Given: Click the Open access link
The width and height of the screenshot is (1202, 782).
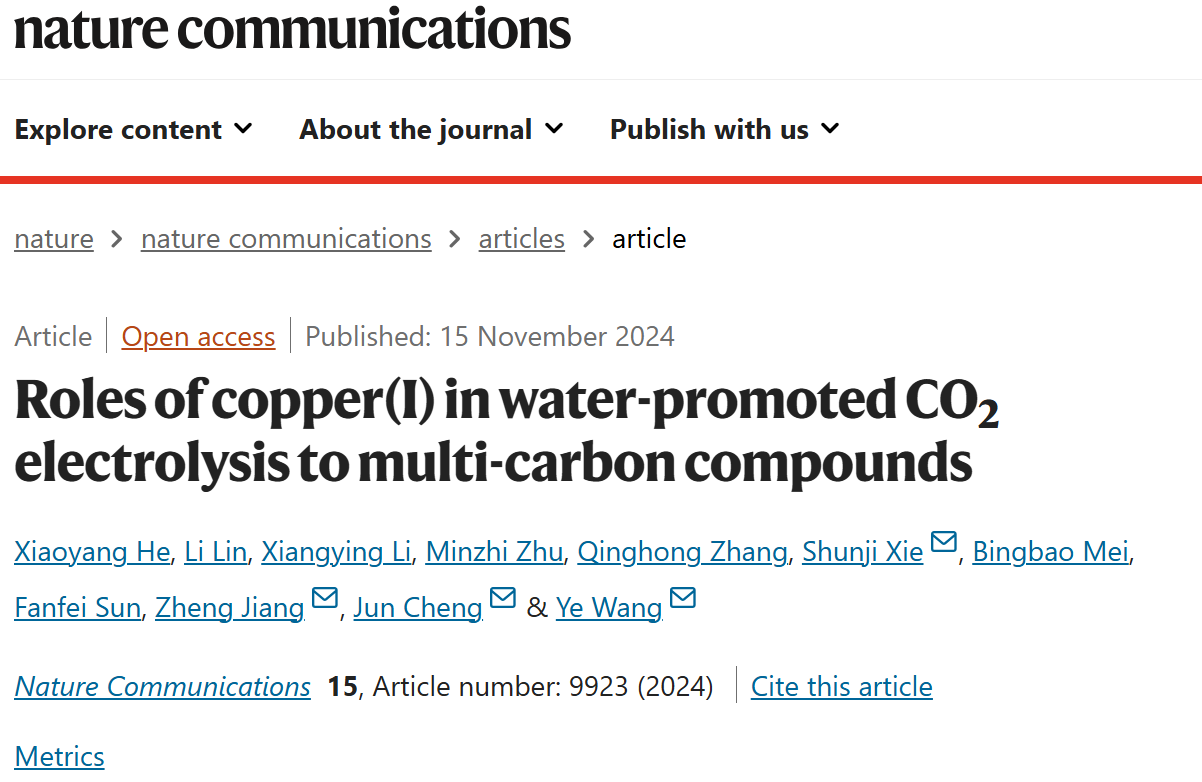Looking at the screenshot, I should [198, 337].
